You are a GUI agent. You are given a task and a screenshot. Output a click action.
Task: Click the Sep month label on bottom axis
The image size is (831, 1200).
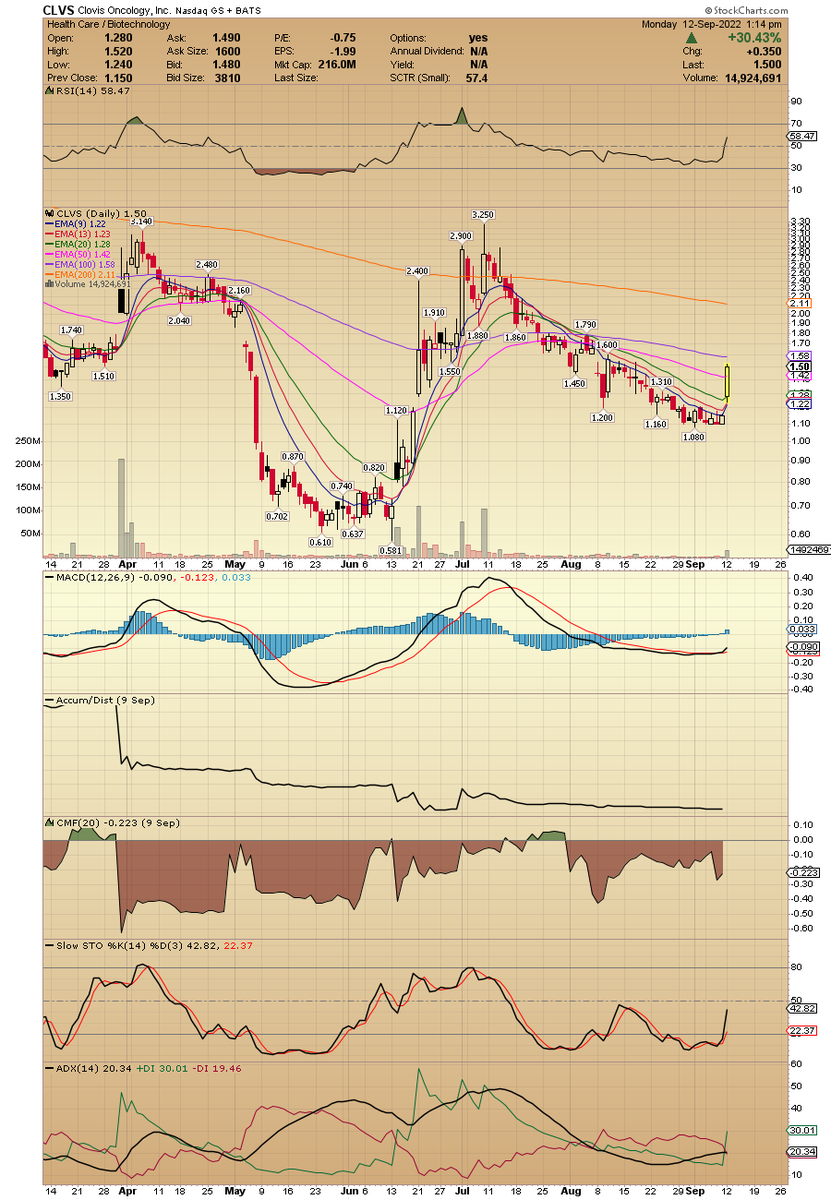[x=697, y=1192]
